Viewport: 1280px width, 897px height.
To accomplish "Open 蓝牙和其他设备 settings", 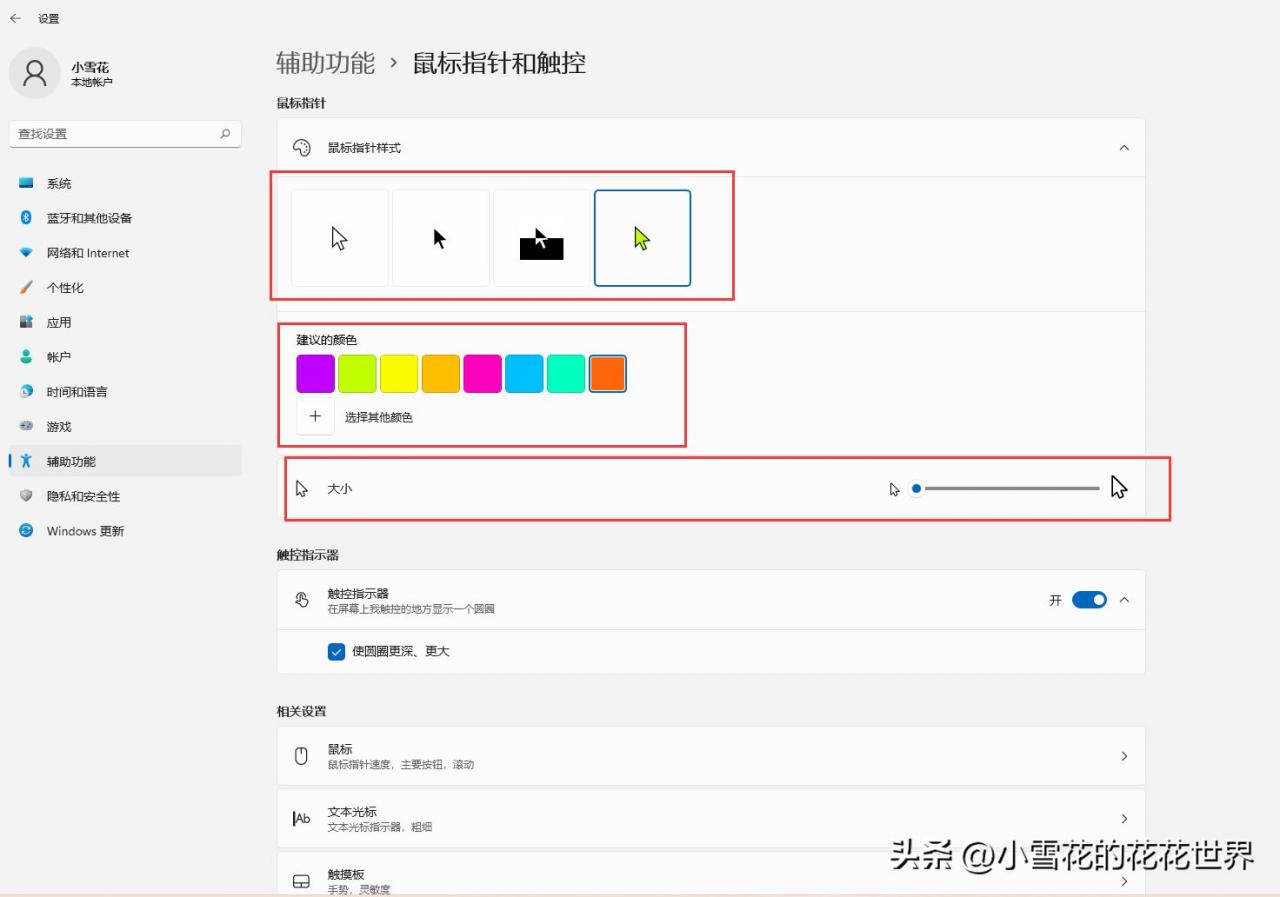I will [x=125, y=218].
